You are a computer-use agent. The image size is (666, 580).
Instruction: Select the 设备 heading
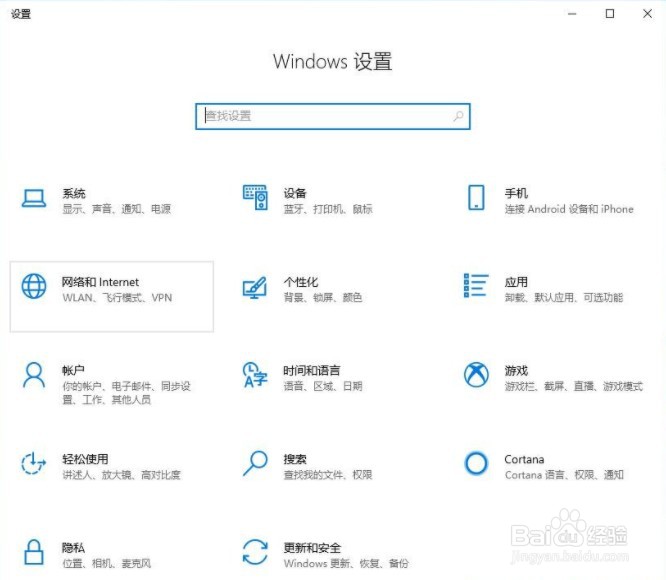click(295, 194)
